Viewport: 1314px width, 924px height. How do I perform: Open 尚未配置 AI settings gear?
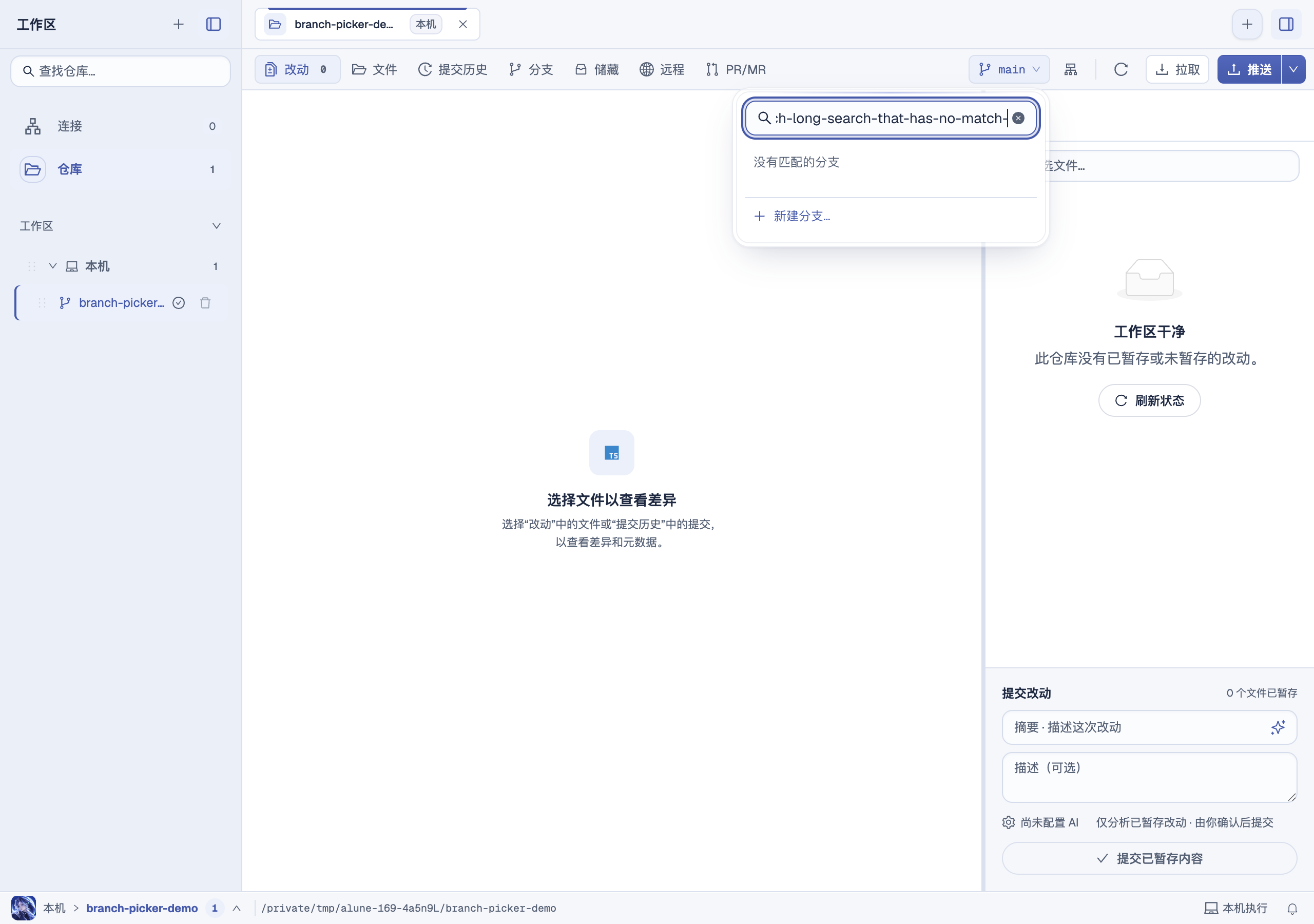tap(1040, 822)
